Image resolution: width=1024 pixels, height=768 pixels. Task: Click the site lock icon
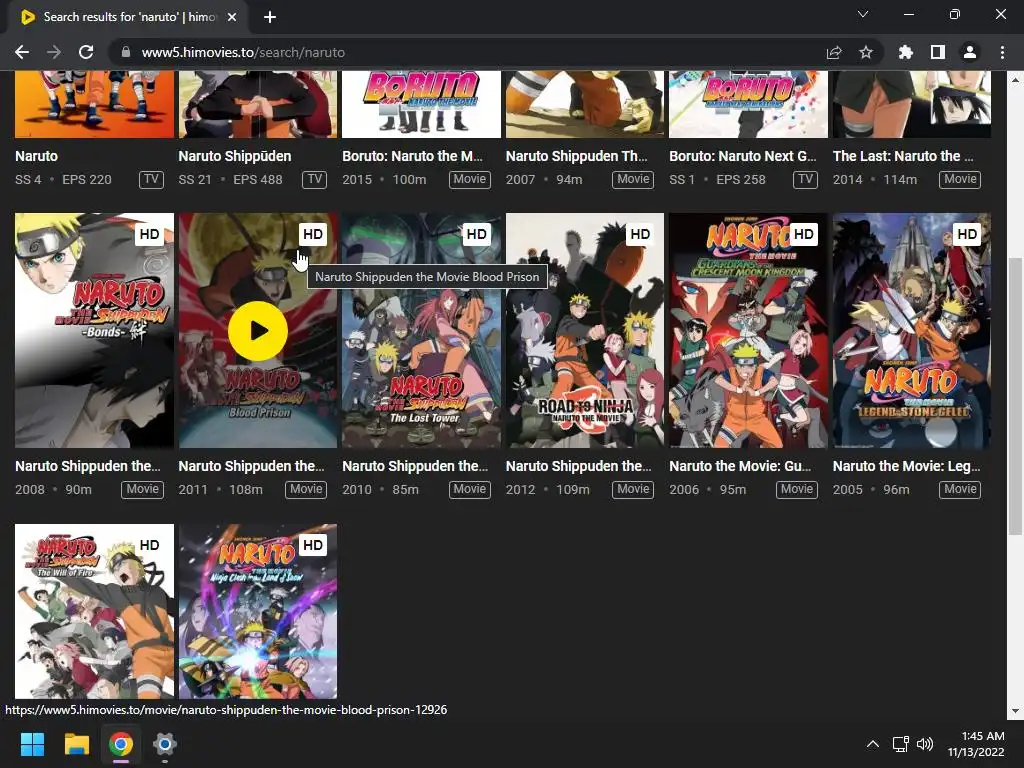[126, 52]
